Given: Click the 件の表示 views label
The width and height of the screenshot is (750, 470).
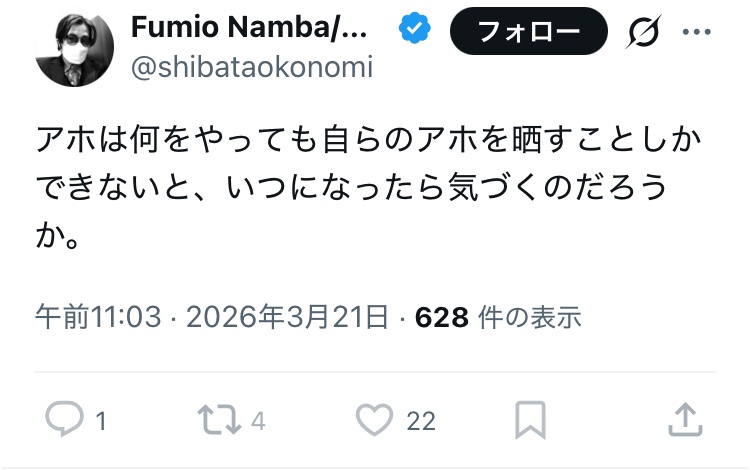Looking at the screenshot, I should coord(530,318).
